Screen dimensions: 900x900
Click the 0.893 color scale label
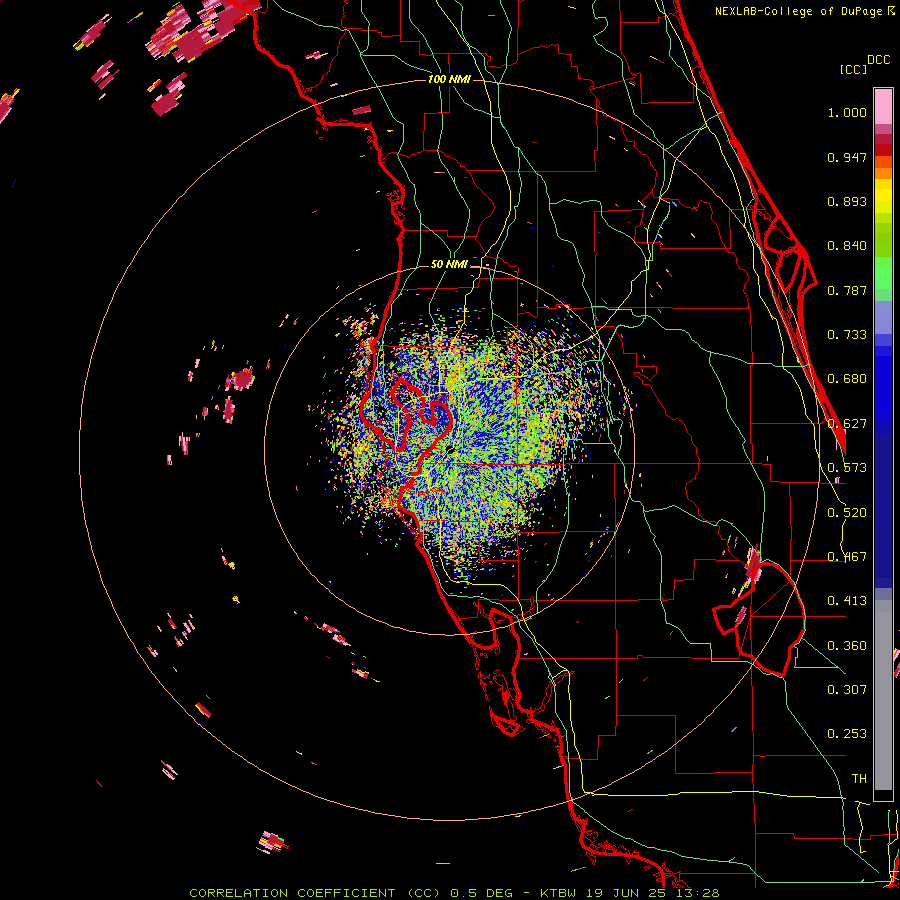point(847,201)
